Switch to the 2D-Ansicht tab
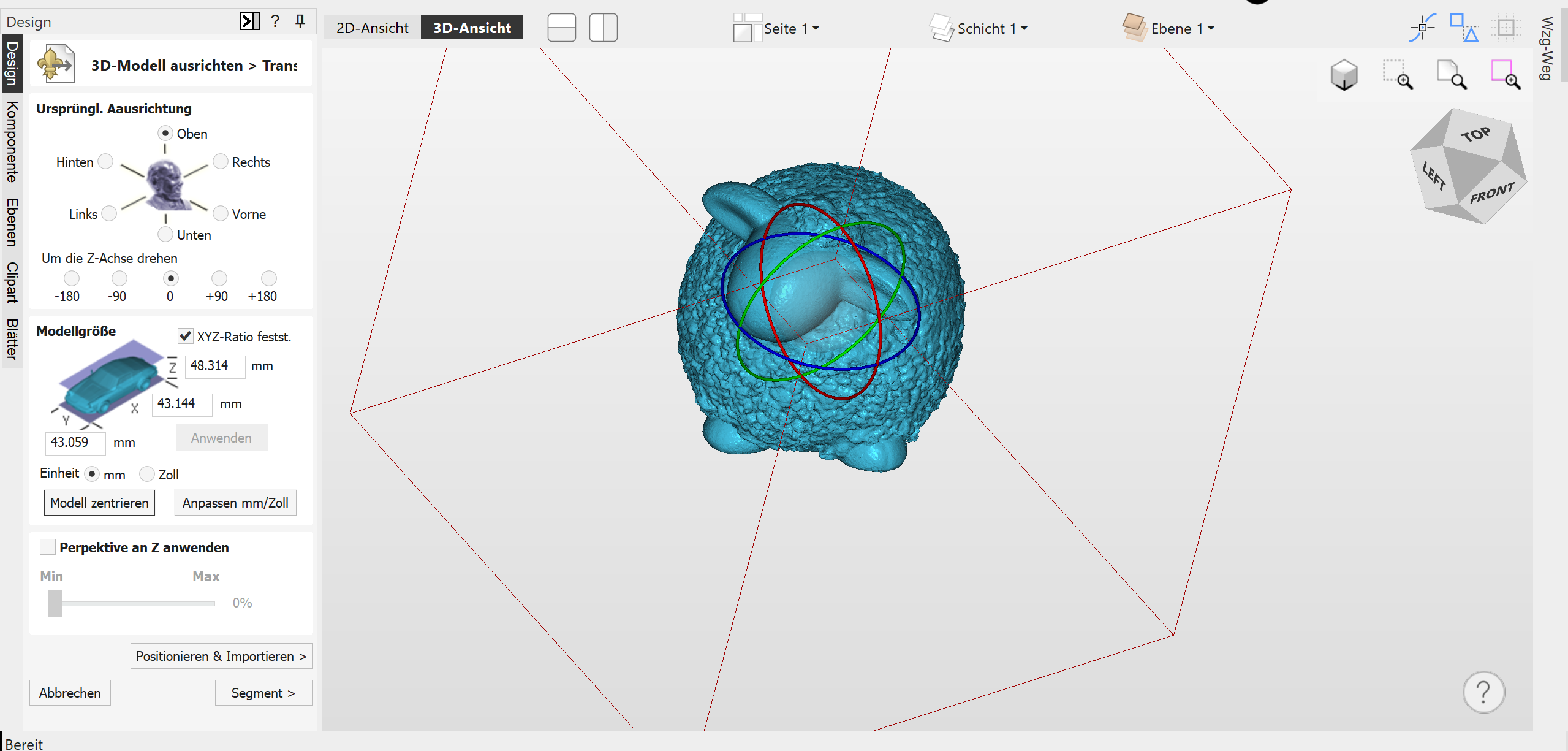 [x=372, y=28]
